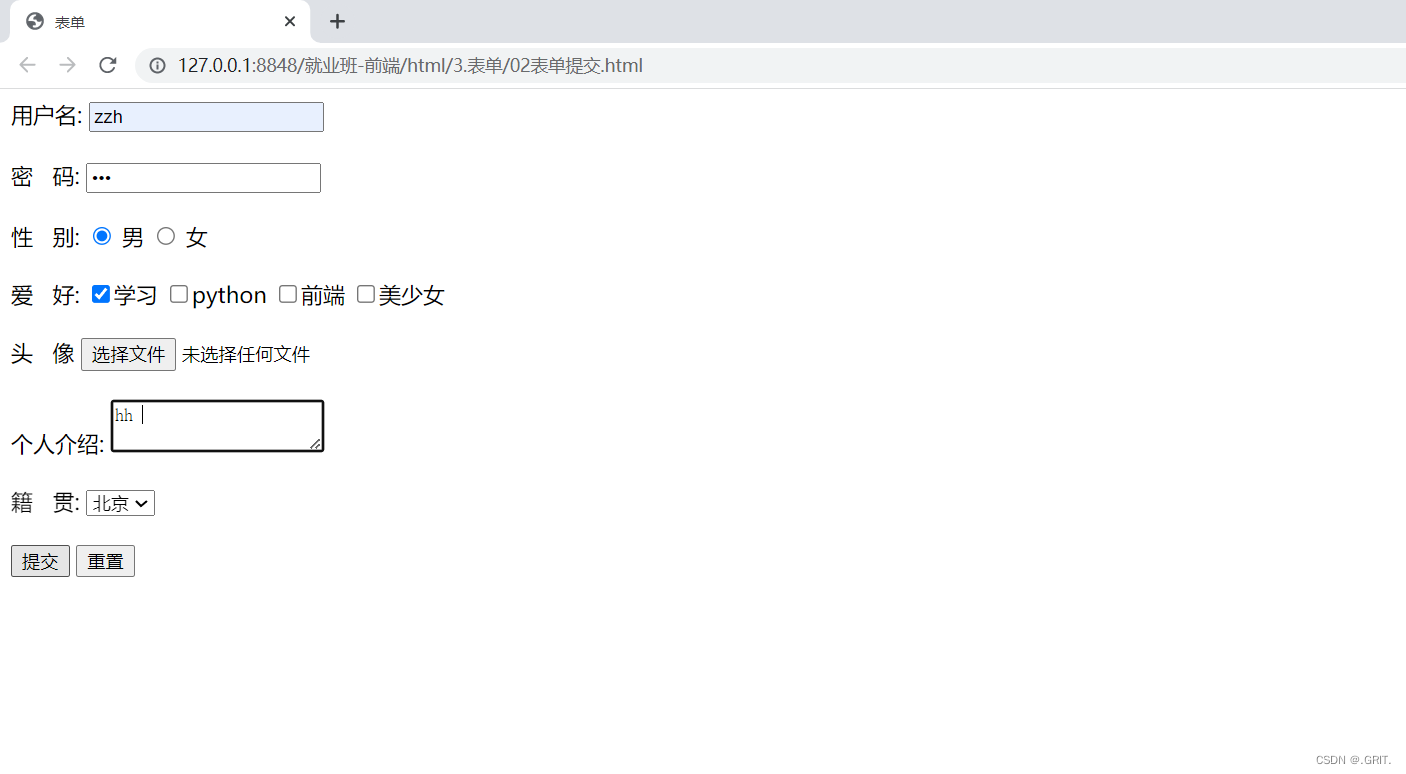Image resolution: width=1406 pixels, height=774 pixels.
Task: Click the 密码 password field
Action: (203, 178)
